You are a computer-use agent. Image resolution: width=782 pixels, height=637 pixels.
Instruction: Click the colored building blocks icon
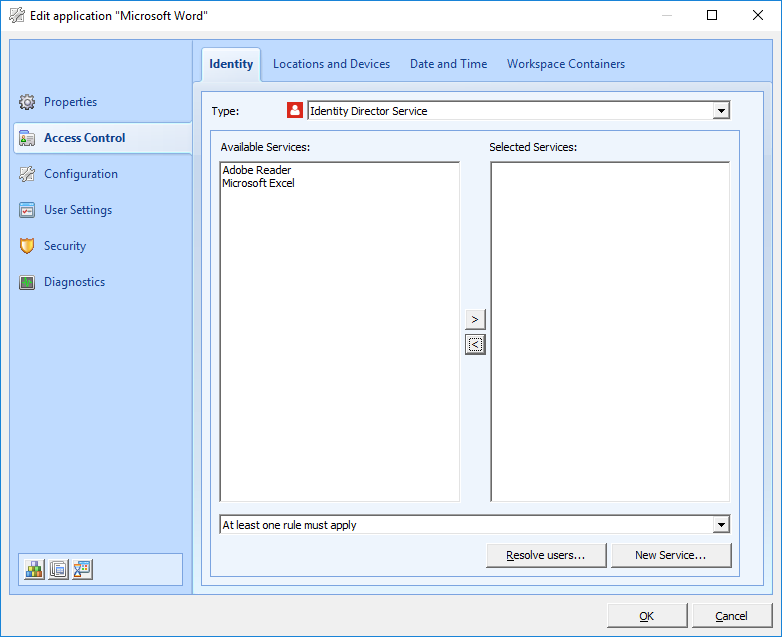(x=35, y=569)
